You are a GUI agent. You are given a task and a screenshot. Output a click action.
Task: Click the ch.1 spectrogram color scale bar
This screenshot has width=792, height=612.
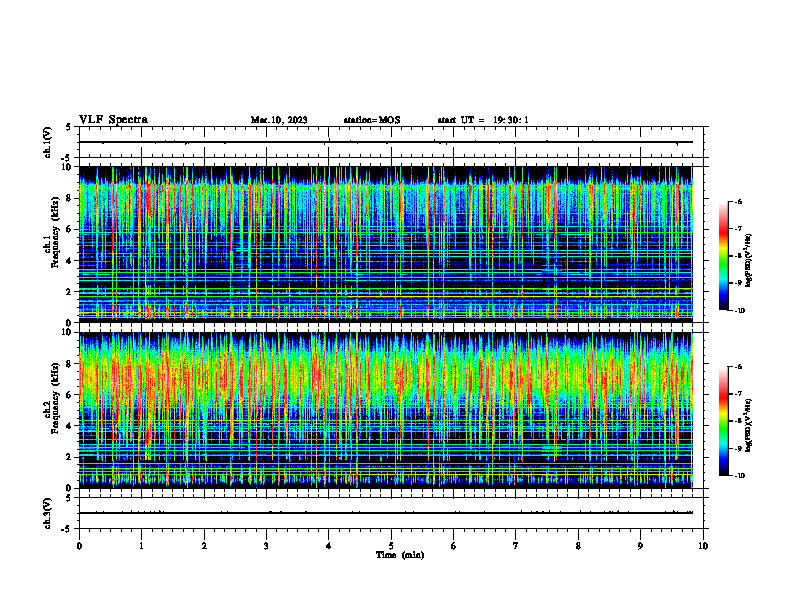pos(723,256)
